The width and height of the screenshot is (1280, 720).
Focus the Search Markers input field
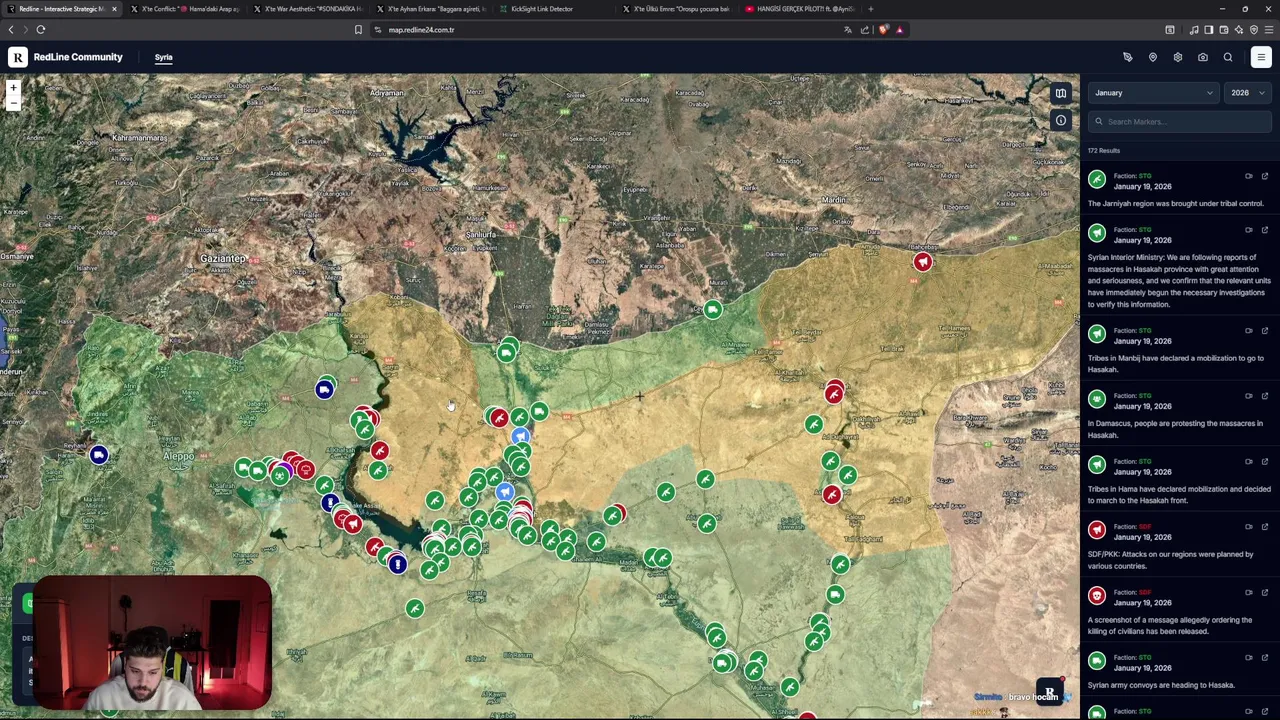point(1180,122)
